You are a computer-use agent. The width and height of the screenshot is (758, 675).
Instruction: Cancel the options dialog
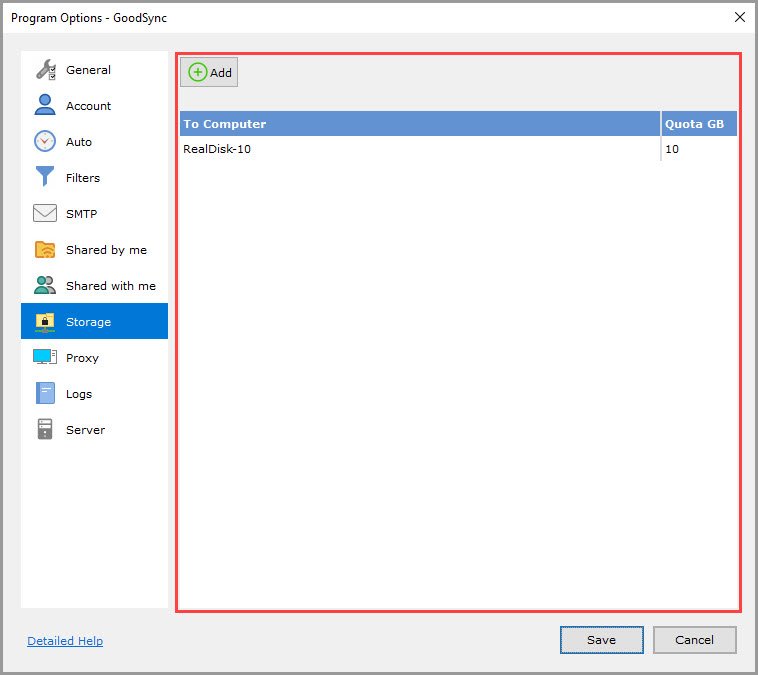point(694,640)
